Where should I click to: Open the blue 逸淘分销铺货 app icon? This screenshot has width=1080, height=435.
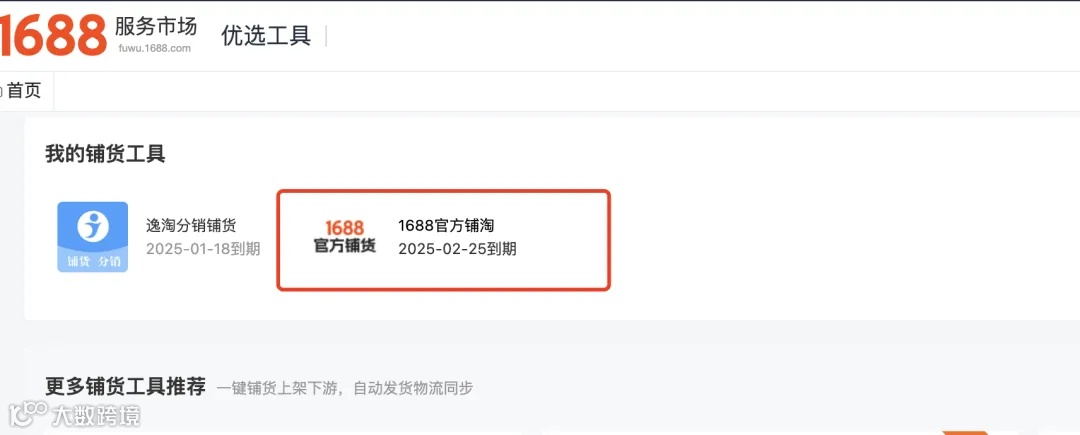[x=92, y=237]
